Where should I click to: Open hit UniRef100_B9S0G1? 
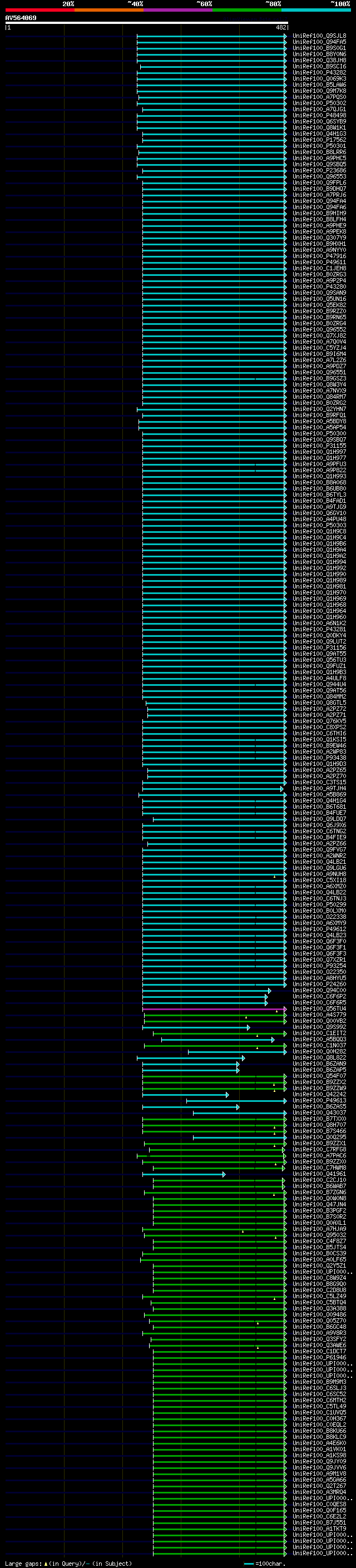point(319,48)
